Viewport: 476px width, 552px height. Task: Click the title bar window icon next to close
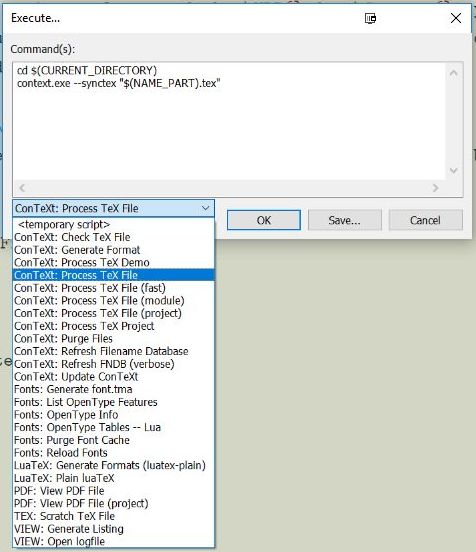[x=370, y=18]
